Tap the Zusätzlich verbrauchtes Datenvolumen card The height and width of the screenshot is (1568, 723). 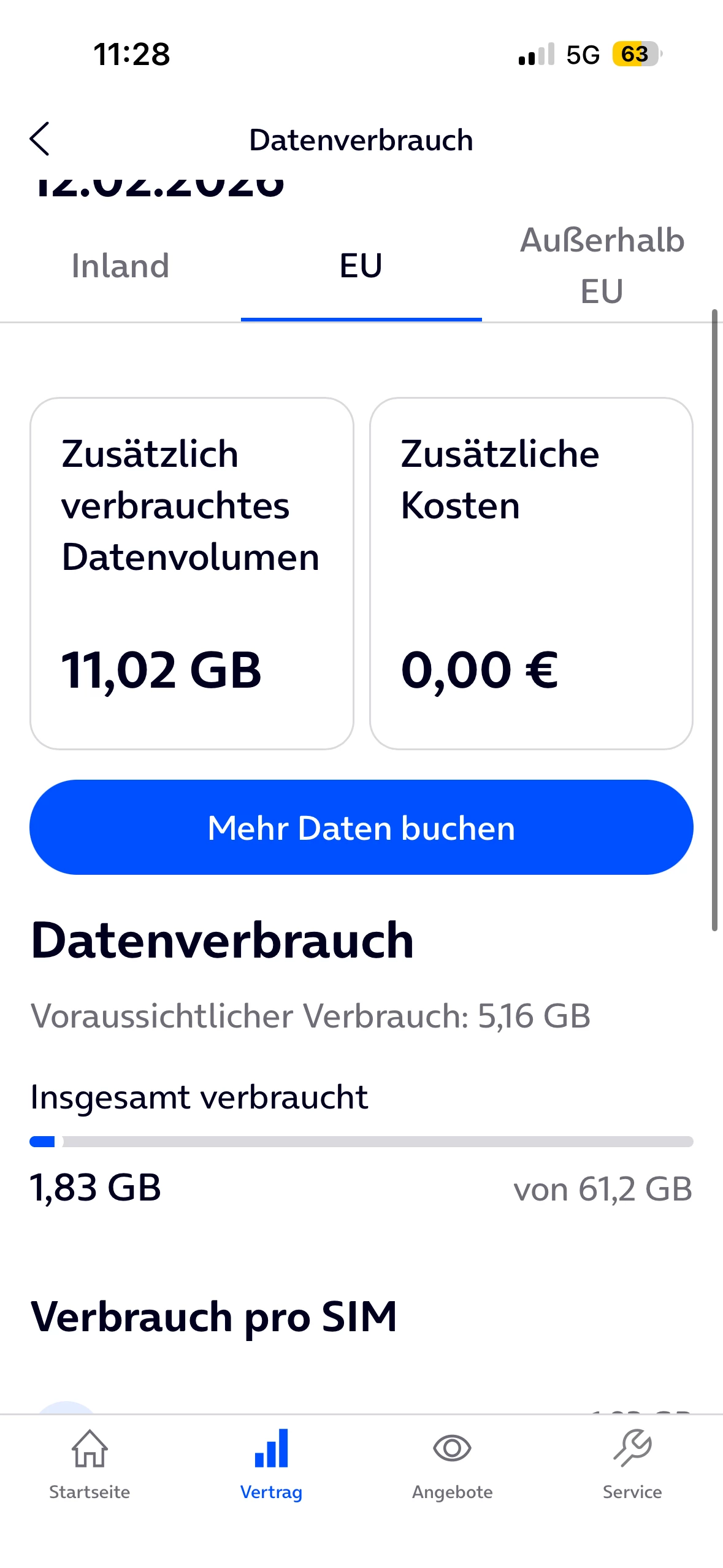pos(192,573)
